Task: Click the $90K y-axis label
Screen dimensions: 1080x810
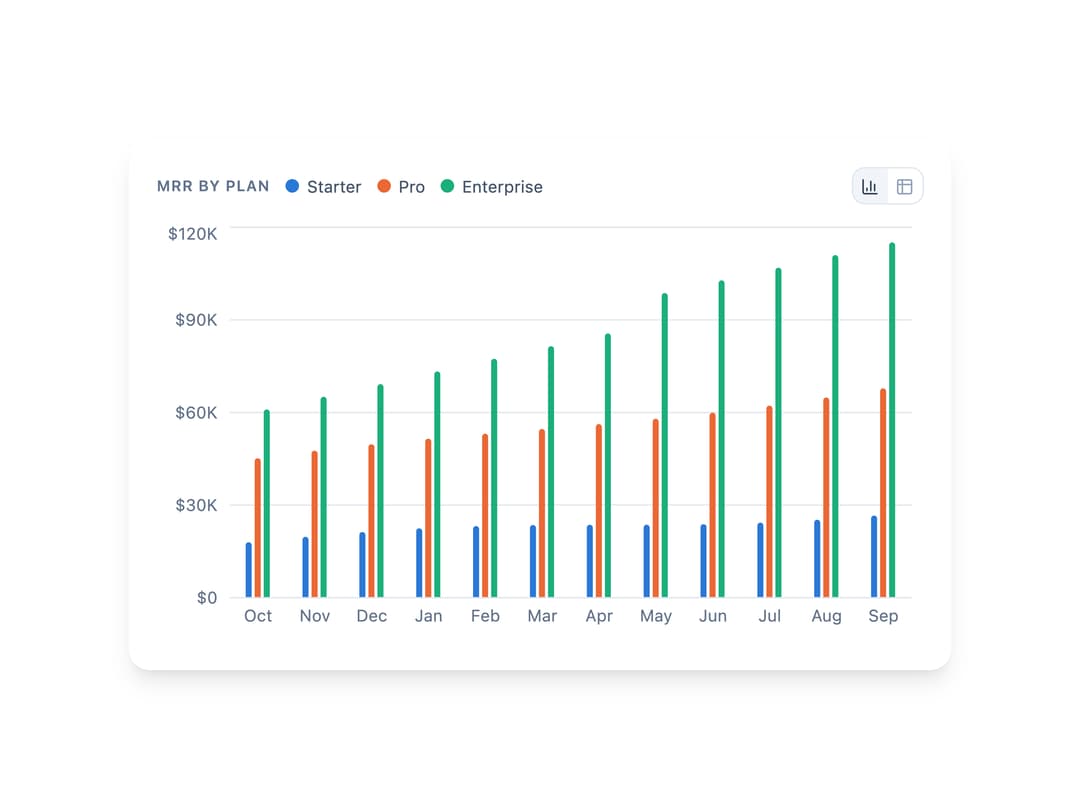Action: pos(196,320)
